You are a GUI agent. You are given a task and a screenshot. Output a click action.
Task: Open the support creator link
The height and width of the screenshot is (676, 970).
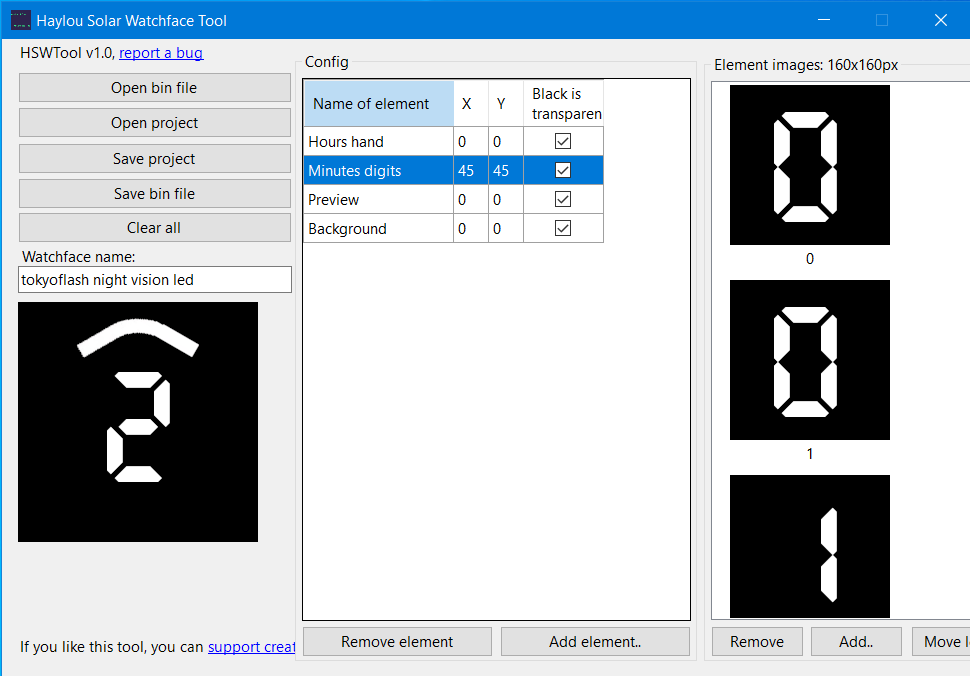251,647
